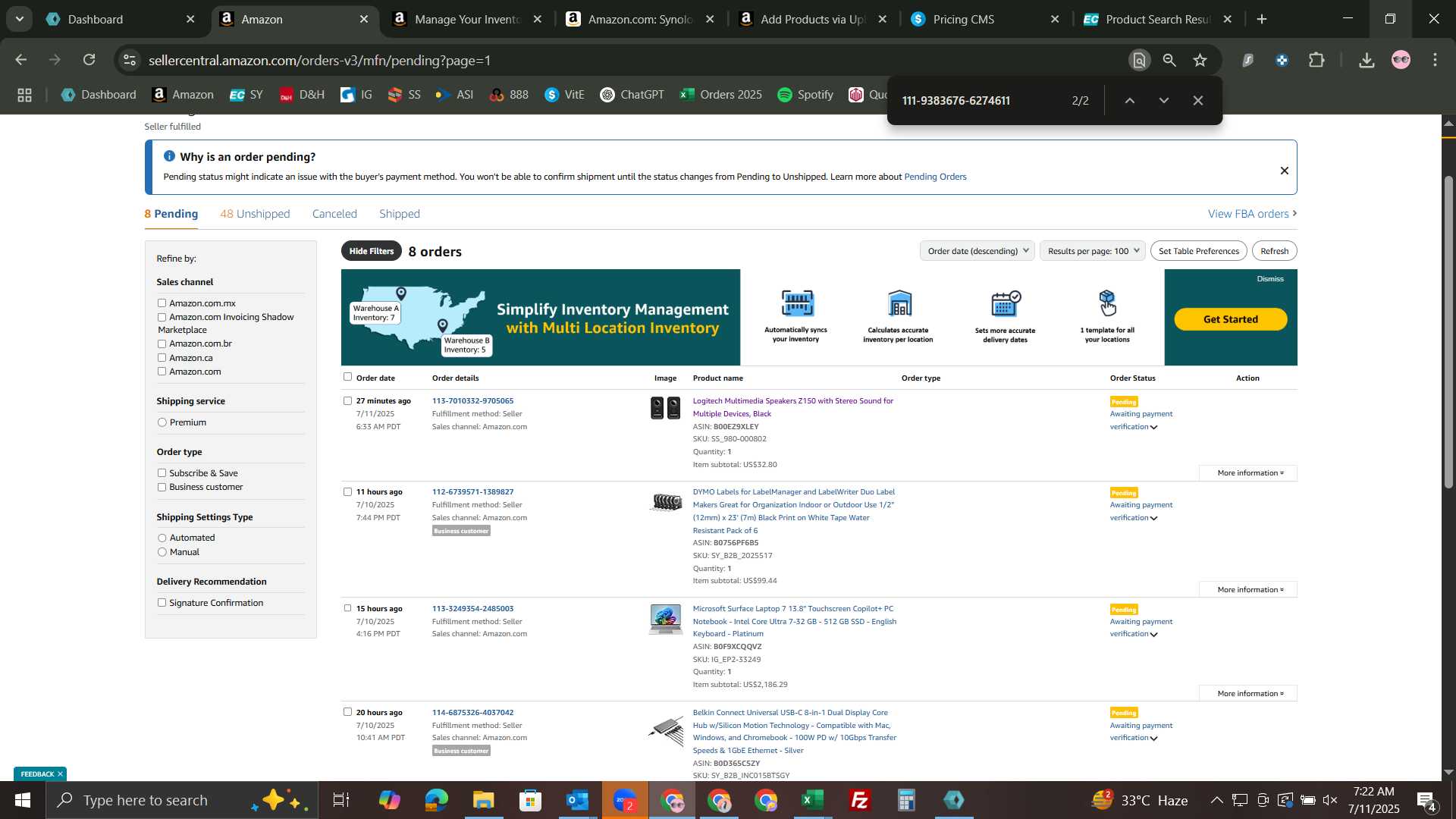
Task: Expand awaiting payment details for Belkin order
Action: pos(1153,739)
